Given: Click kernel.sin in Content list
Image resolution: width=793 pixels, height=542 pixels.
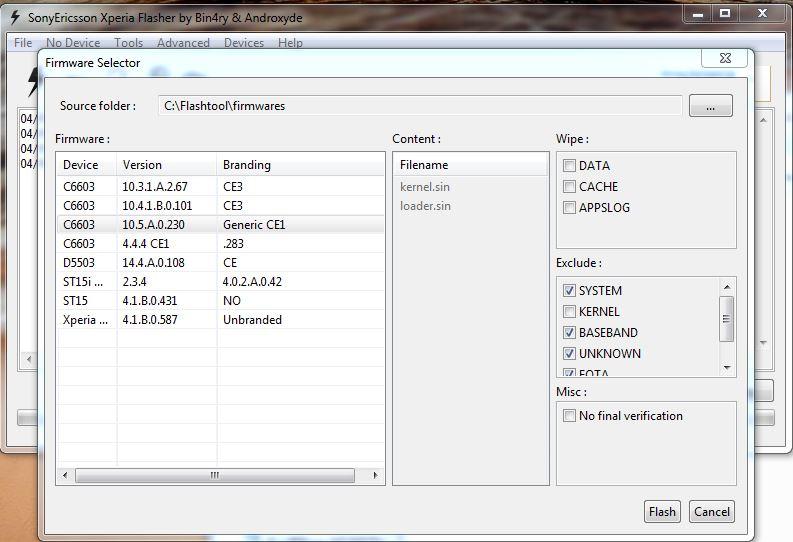Looking at the screenshot, I should (x=425, y=187).
